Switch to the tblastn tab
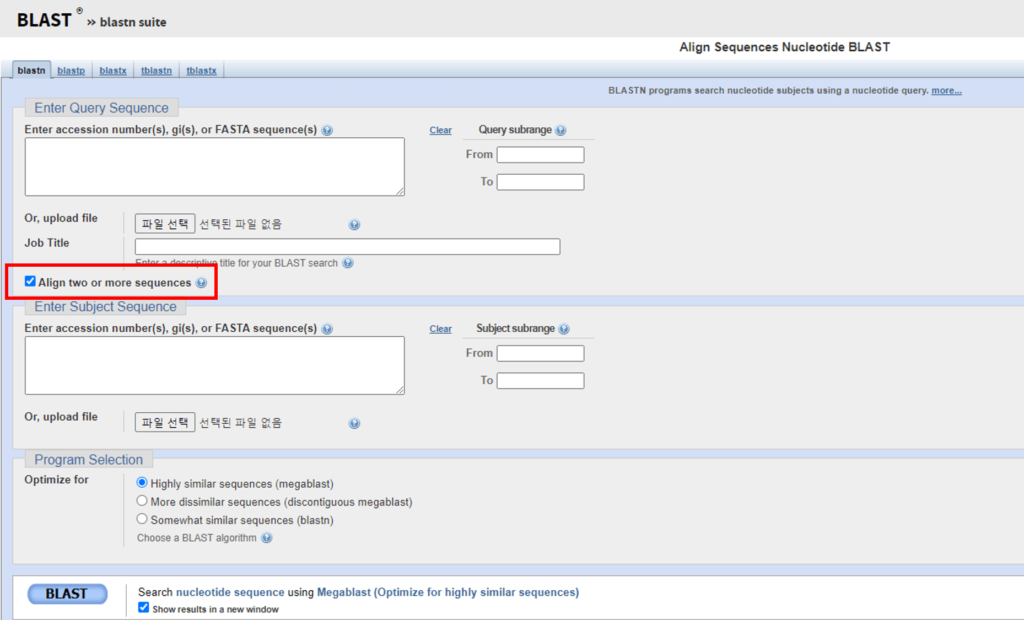Image resolution: width=1024 pixels, height=620 pixels. point(156,71)
